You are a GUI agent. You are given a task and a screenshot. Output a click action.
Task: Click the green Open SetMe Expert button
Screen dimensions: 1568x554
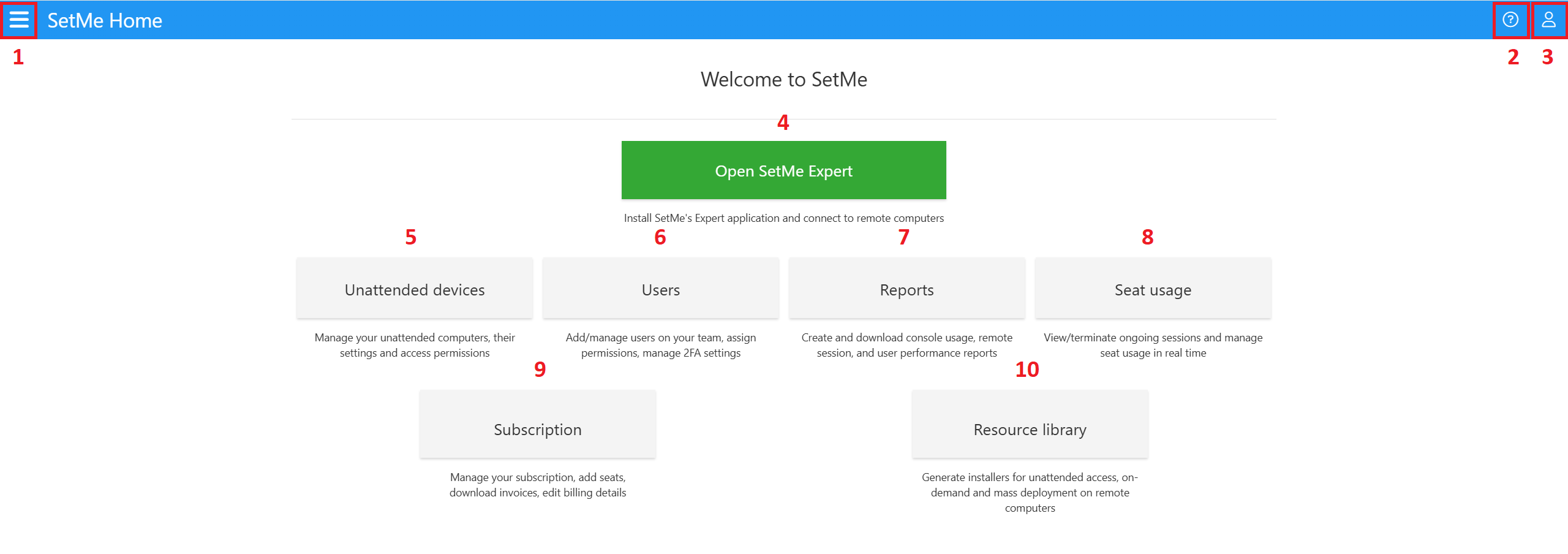coord(783,170)
